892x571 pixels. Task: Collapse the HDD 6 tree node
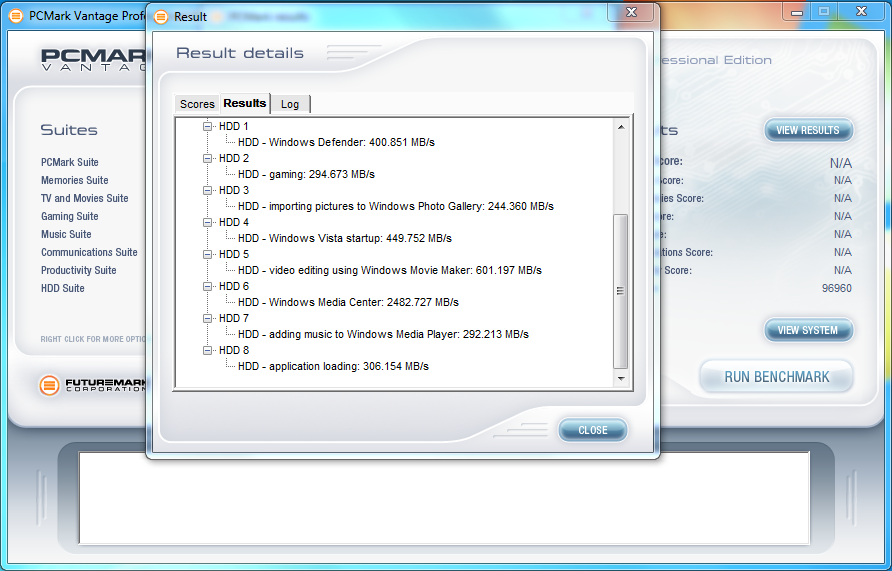click(x=208, y=286)
